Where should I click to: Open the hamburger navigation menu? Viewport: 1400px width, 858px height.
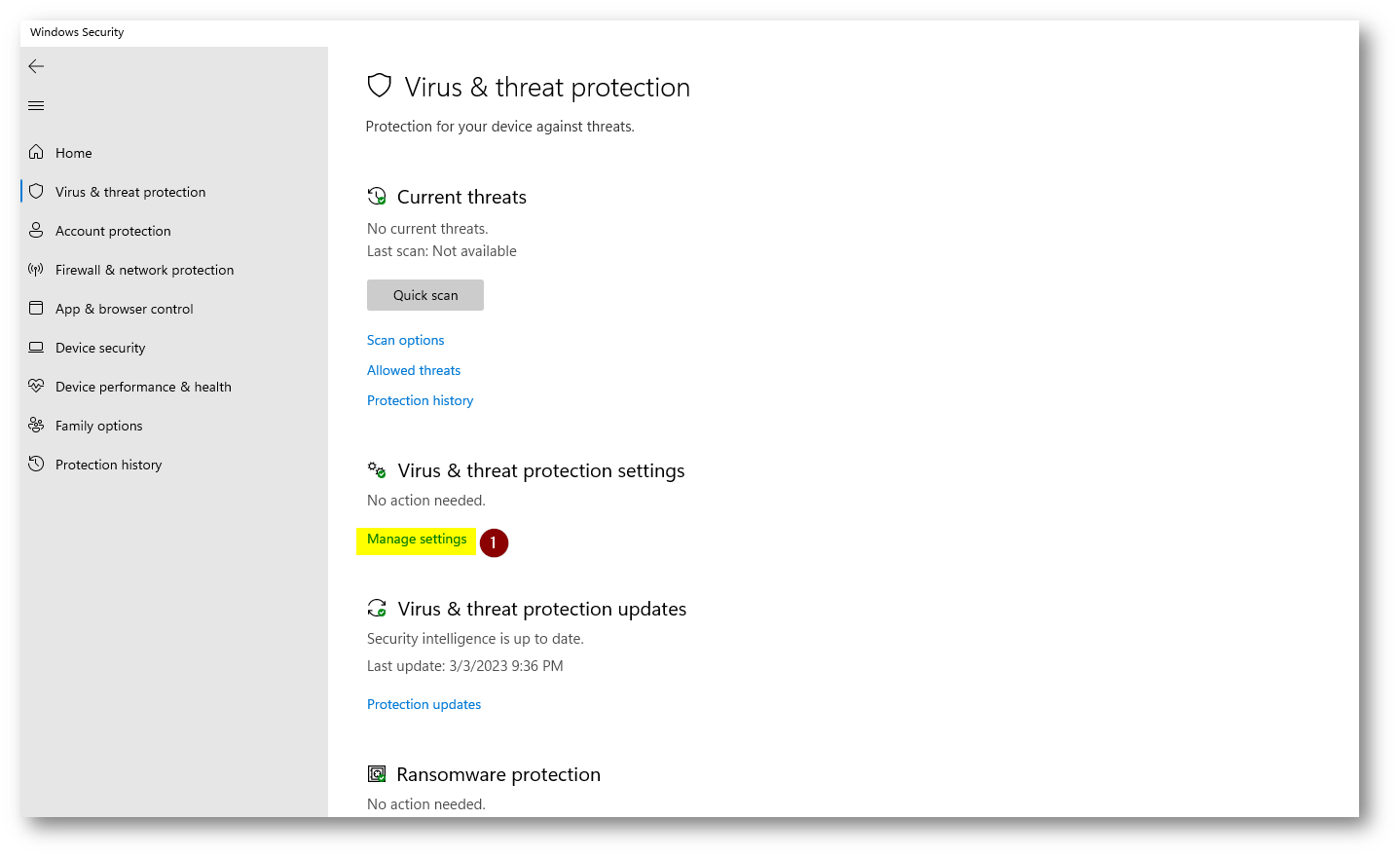36,105
